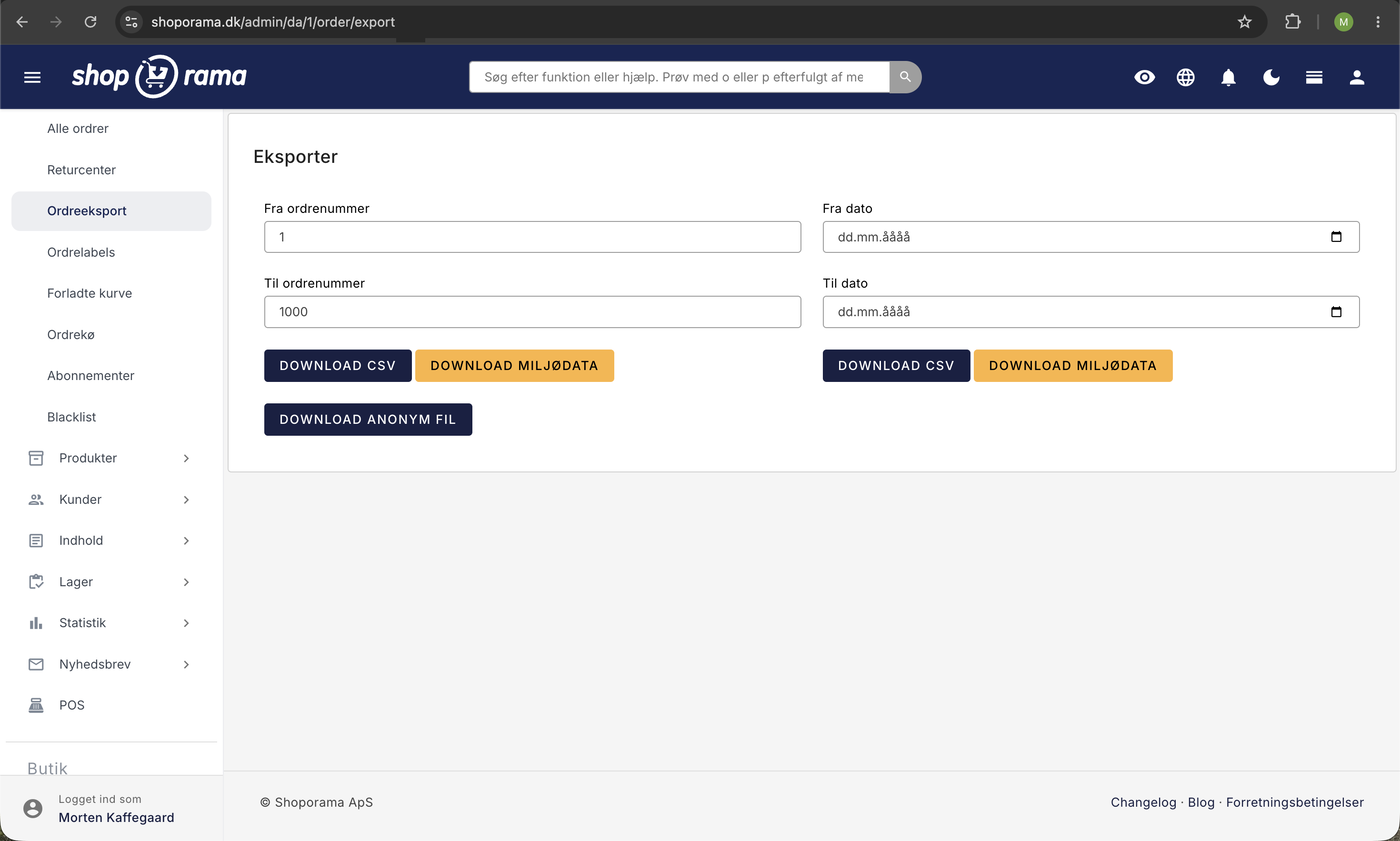The height and width of the screenshot is (841, 1400).
Task: Click the account avatar beside Morten Kaffegaard
Action: click(x=33, y=808)
